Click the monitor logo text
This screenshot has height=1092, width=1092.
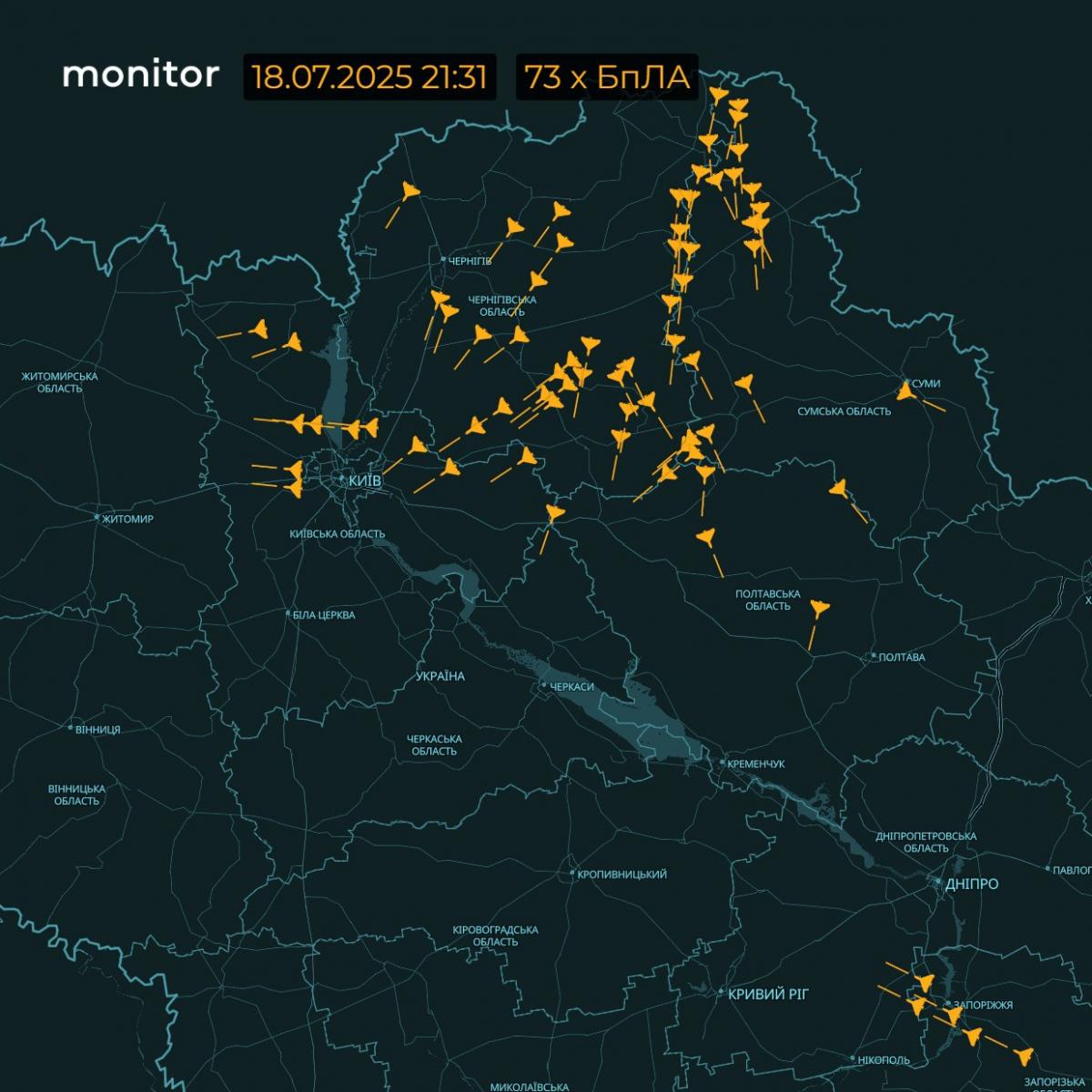(140, 75)
